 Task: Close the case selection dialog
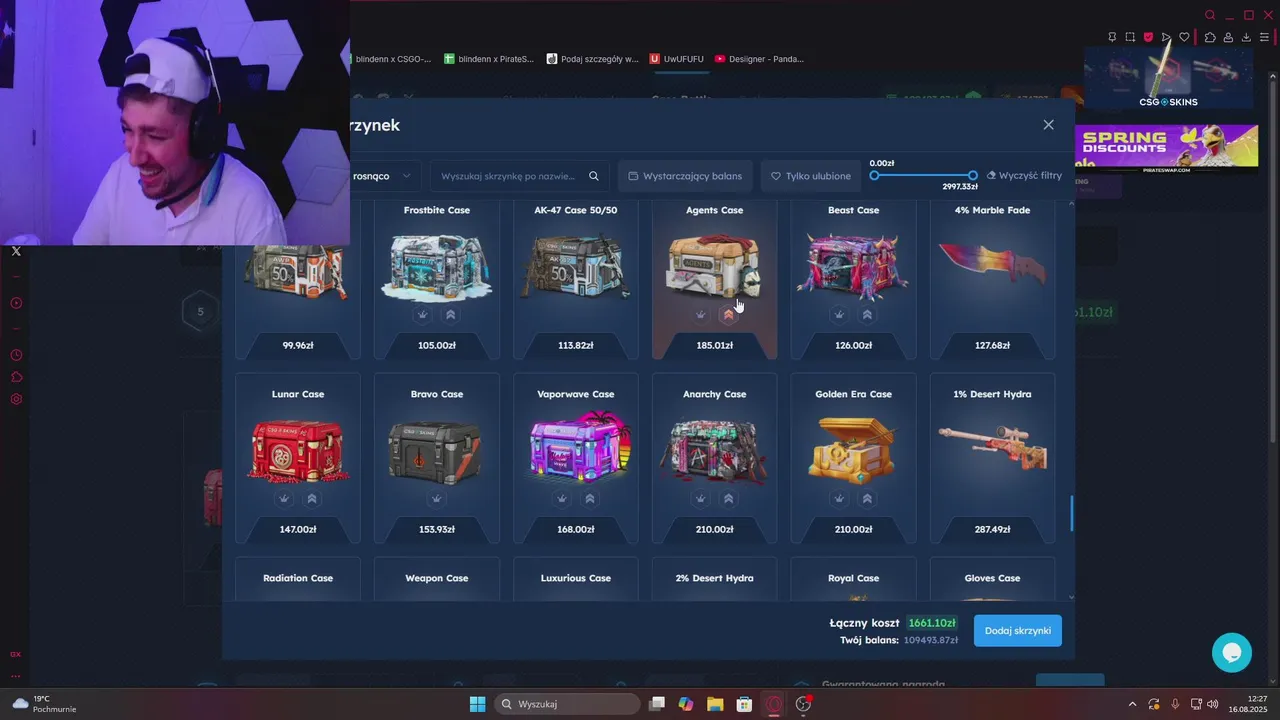coord(1048,125)
